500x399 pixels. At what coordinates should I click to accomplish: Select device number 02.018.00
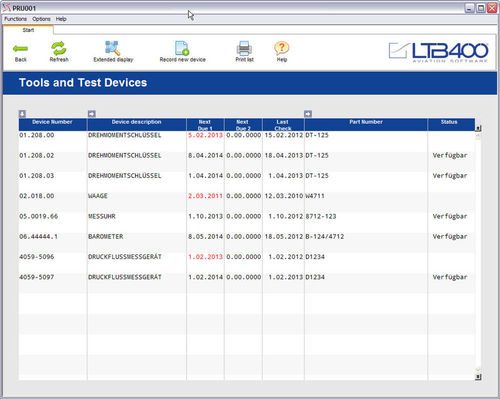point(37,196)
